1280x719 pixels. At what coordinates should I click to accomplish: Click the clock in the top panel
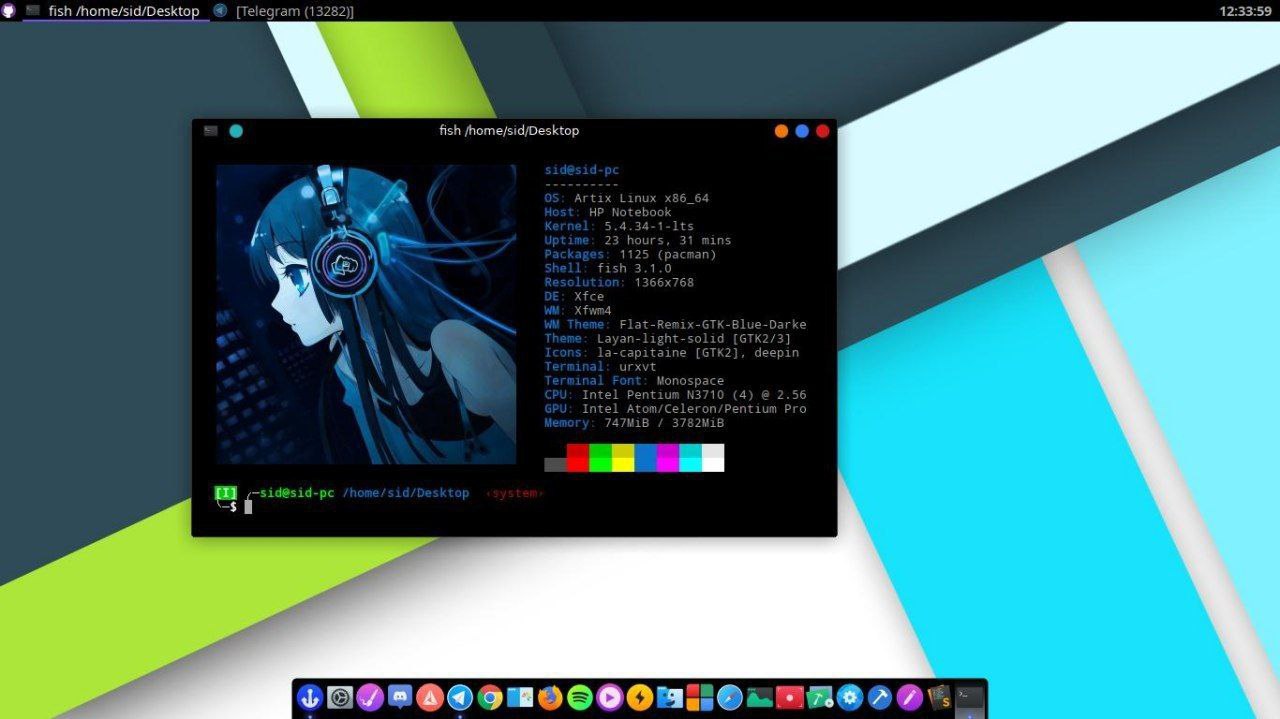click(1245, 11)
